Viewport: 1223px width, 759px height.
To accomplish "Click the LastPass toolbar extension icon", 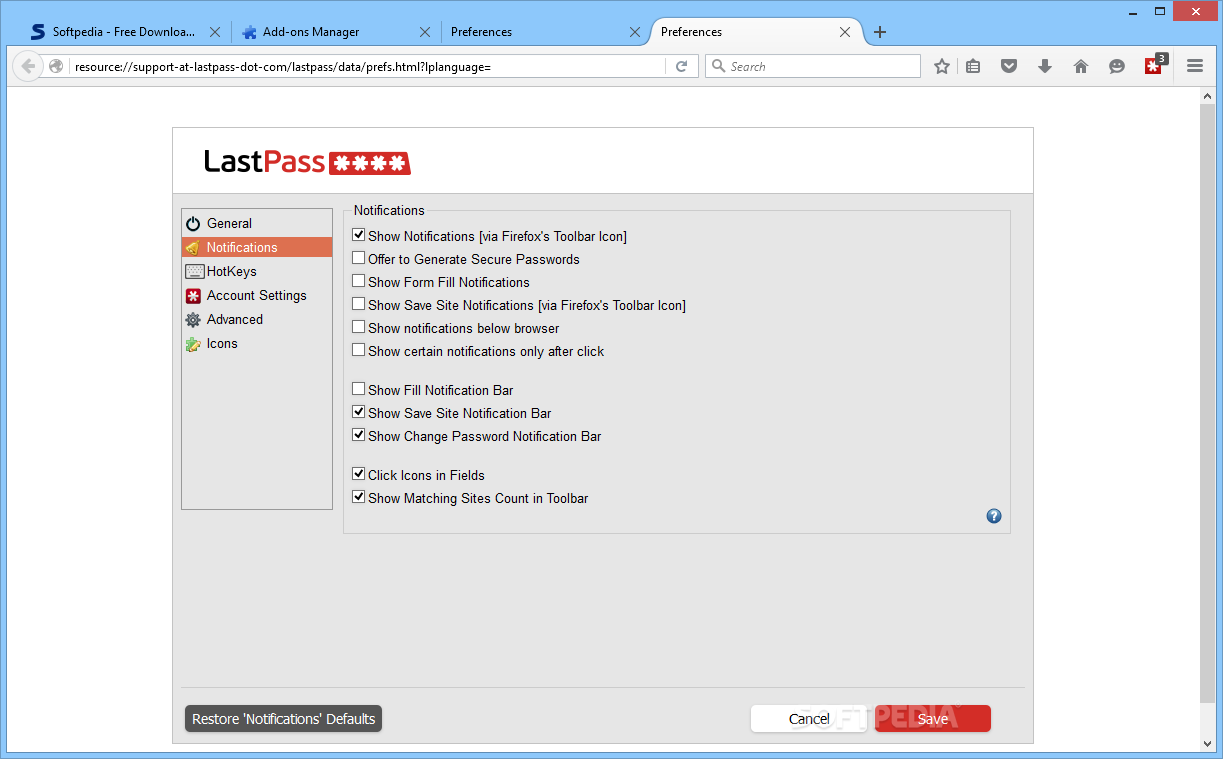I will [1154, 66].
